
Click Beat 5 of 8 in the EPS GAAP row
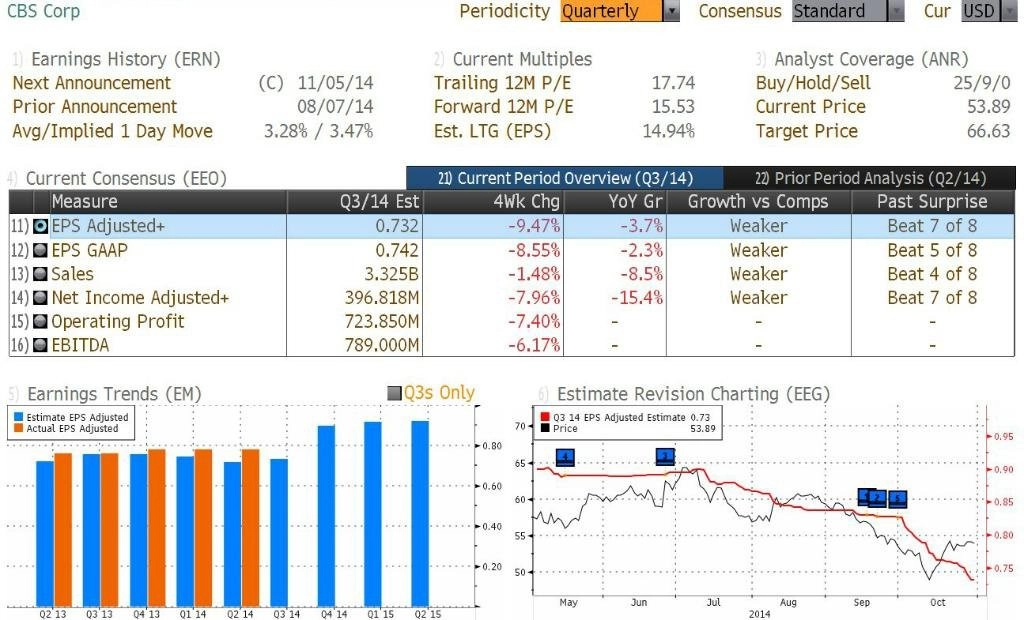click(932, 250)
